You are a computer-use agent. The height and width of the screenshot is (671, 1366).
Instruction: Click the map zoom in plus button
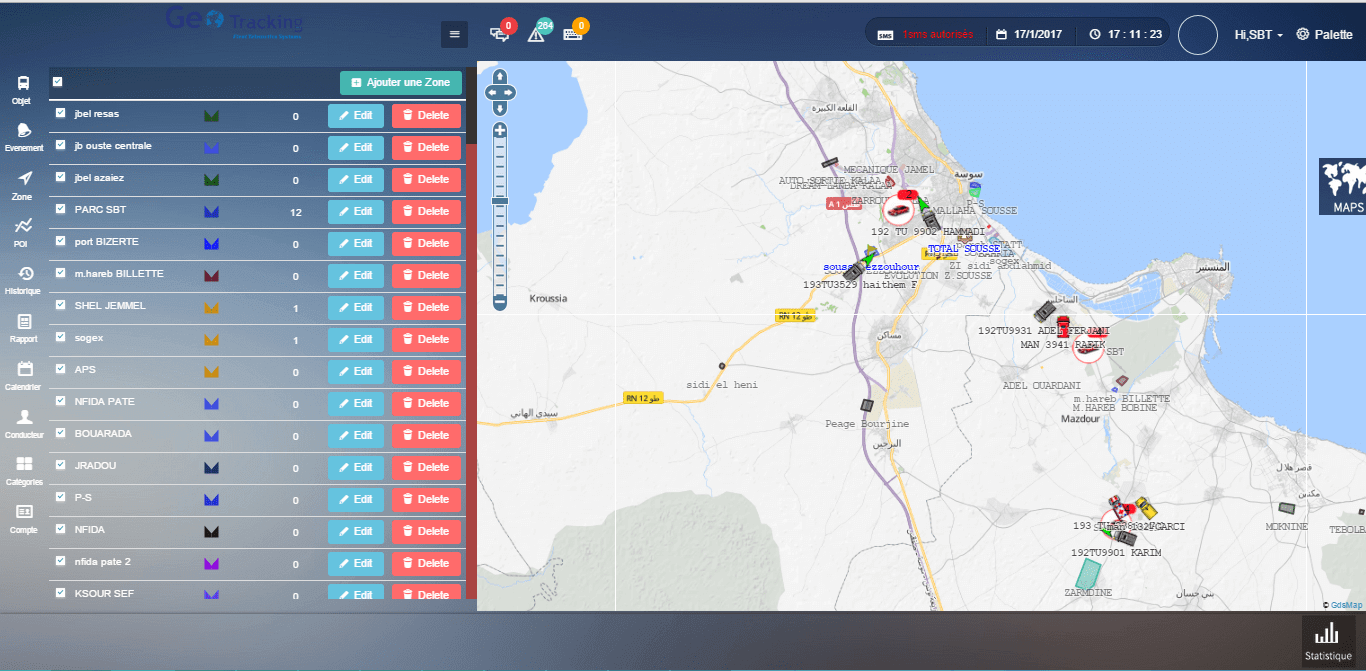[x=500, y=130]
